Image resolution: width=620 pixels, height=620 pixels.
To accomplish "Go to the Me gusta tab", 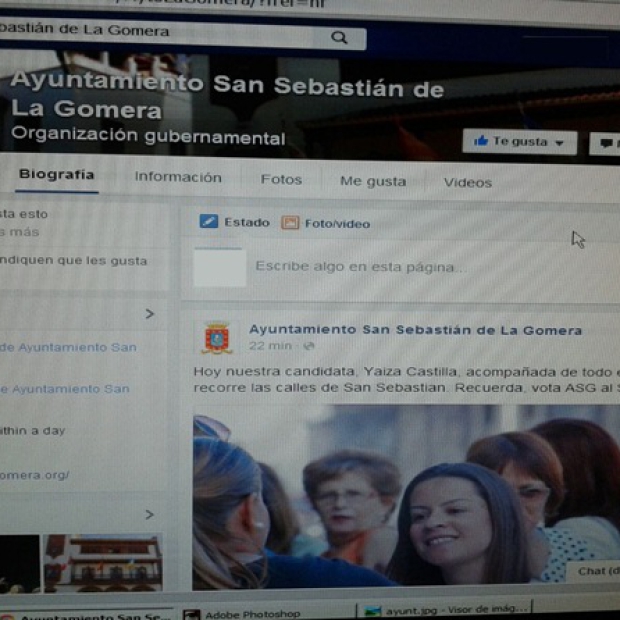I will pyautogui.click(x=373, y=181).
